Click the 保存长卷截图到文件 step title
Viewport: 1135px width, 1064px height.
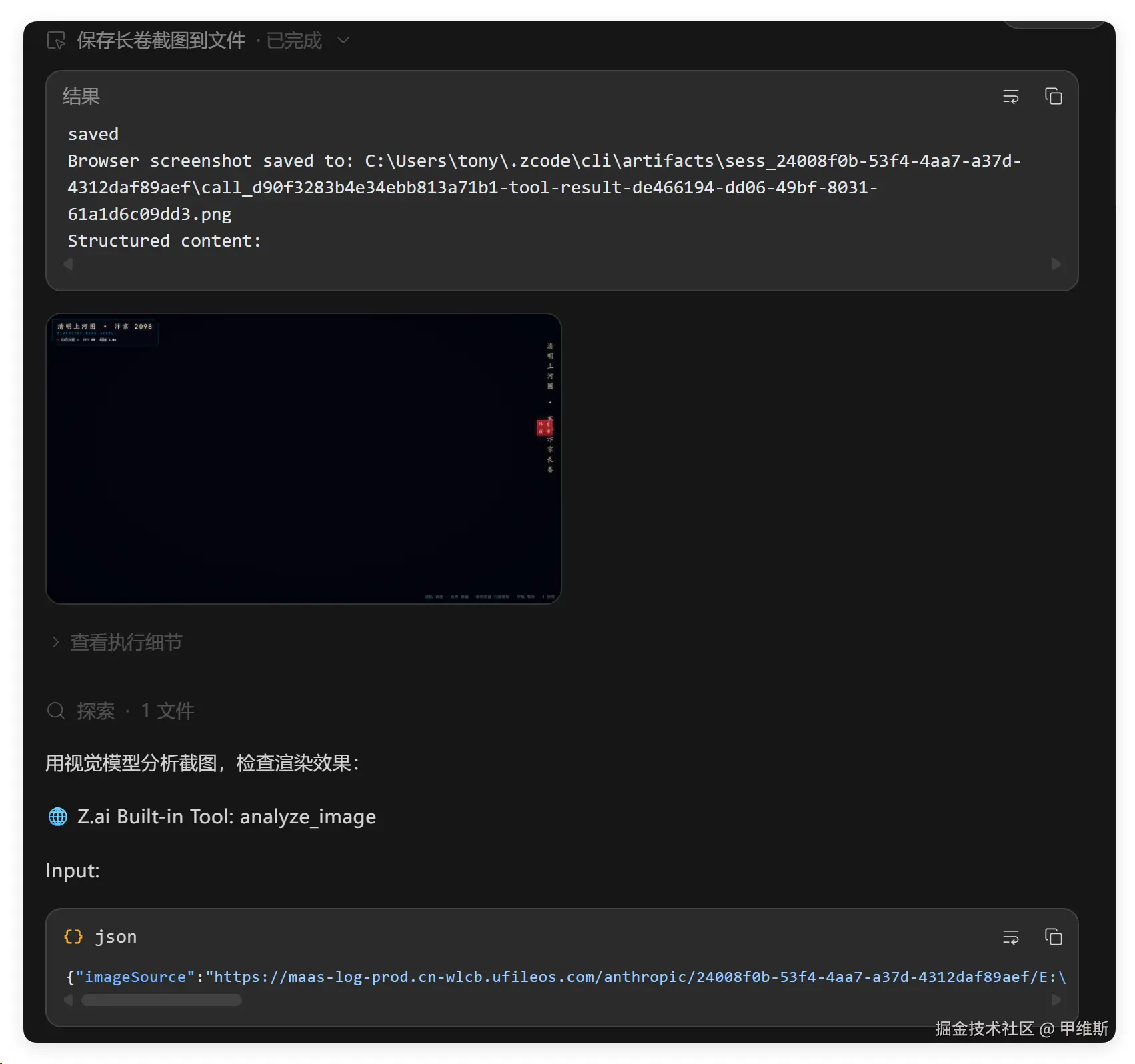(161, 41)
